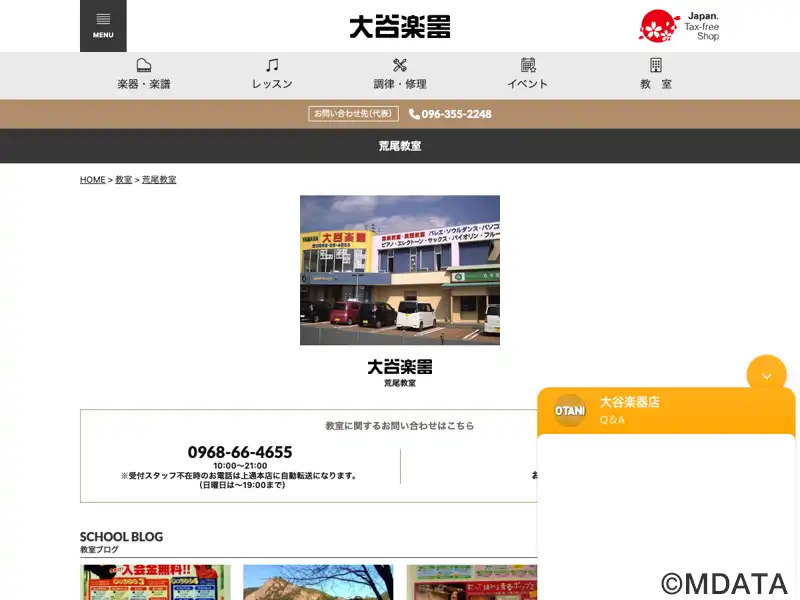Collapse the chat widget with chevron button

(766, 376)
